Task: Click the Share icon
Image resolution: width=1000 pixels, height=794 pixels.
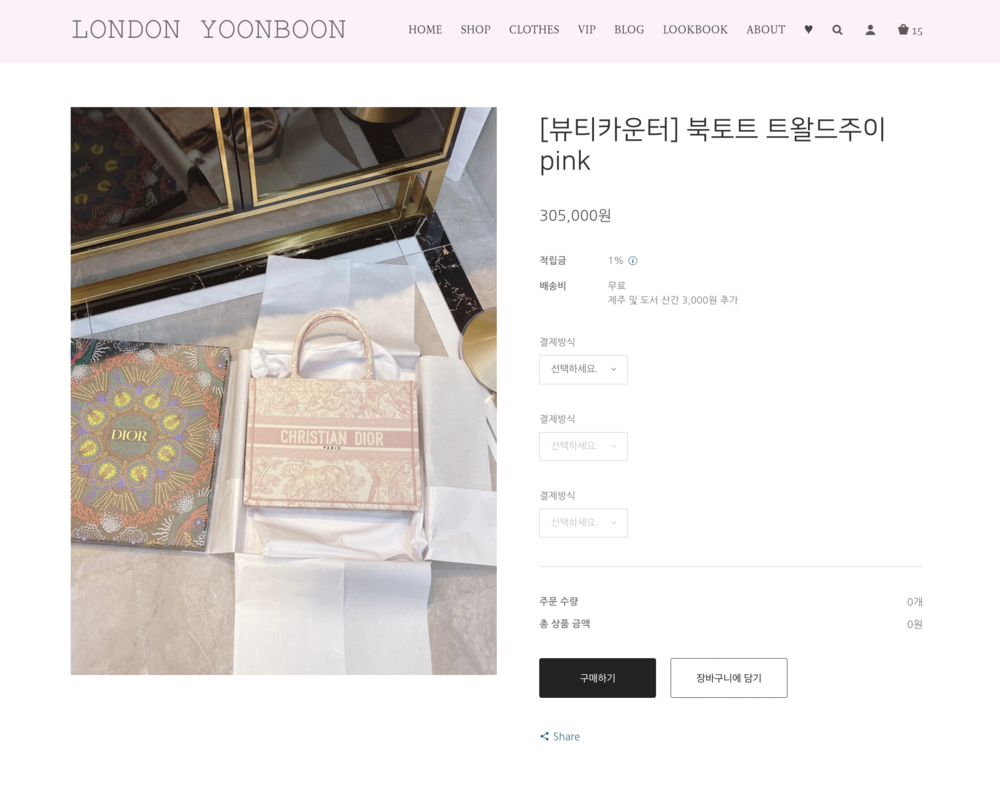Action: pyautogui.click(x=544, y=737)
